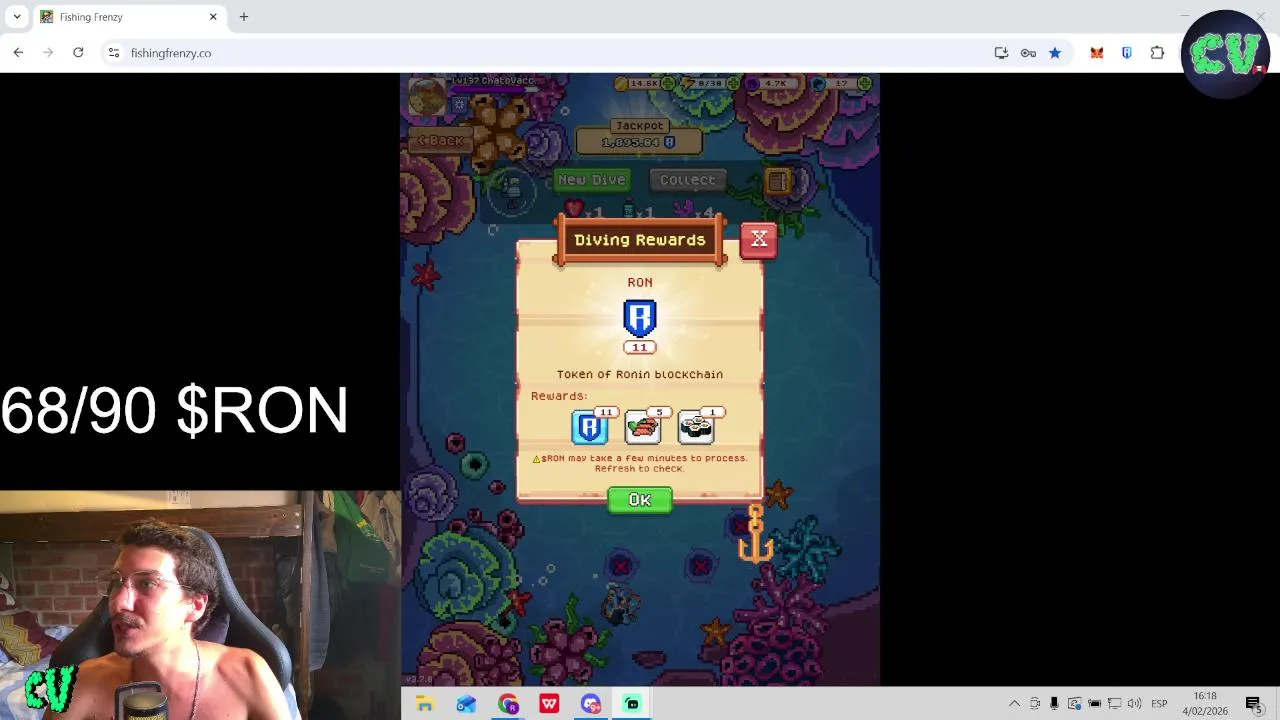This screenshot has width=1280, height=720.
Task: Bookmark this page with the star
Action: coord(1055,53)
